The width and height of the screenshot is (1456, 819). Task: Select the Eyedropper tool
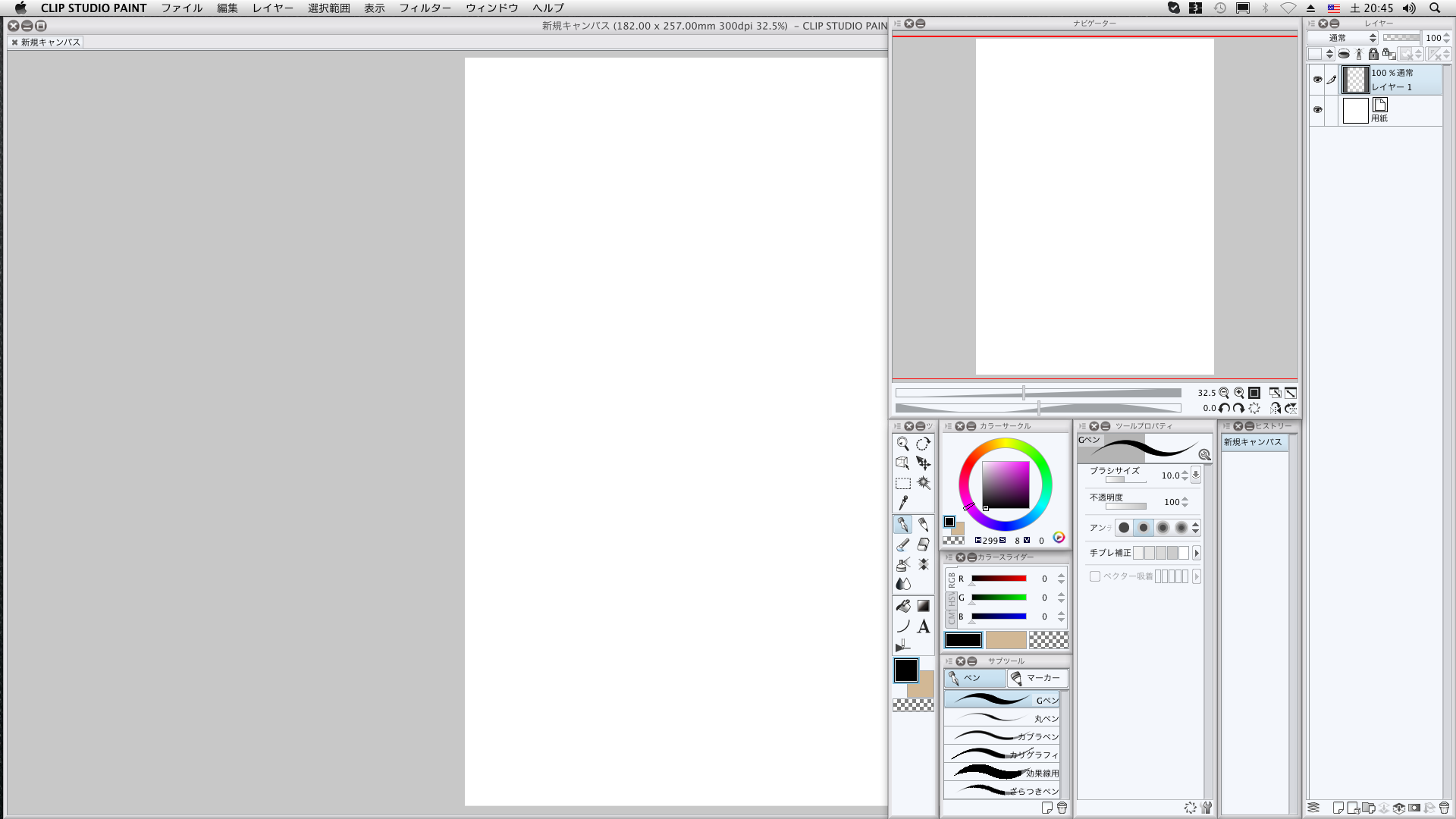(x=903, y=503)
